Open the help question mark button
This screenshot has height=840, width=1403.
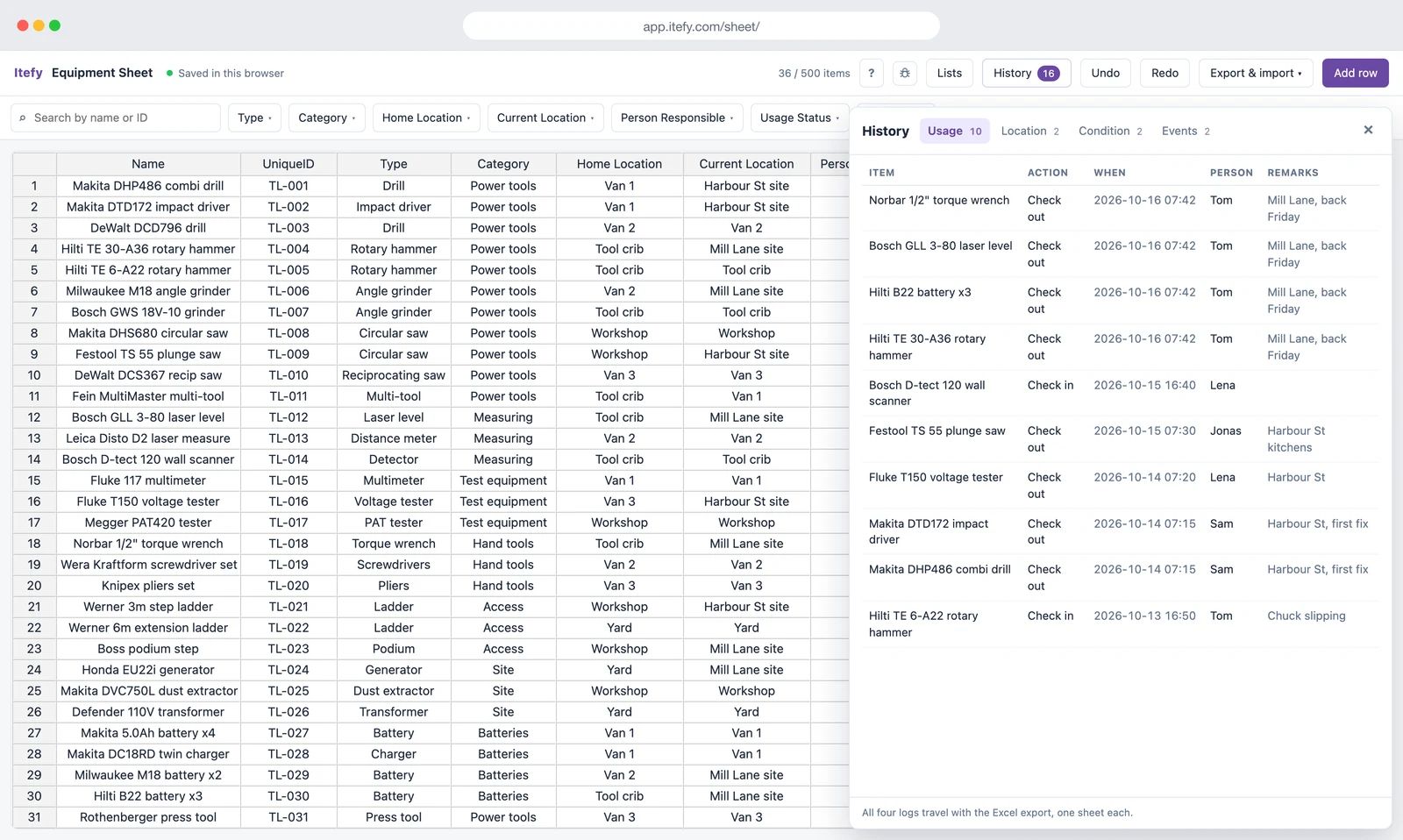[x=871, y=73]
